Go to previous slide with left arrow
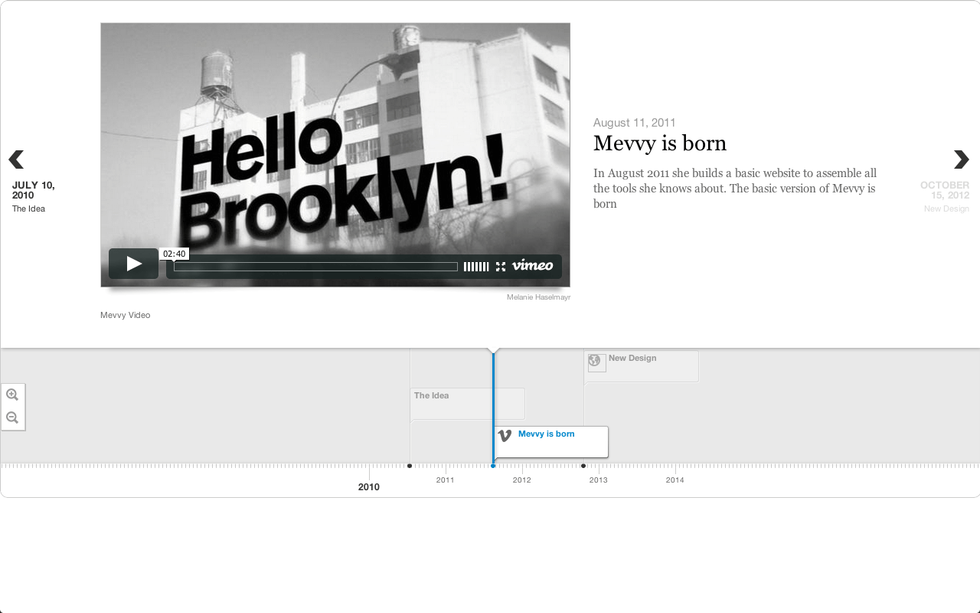 (x=16, y=159)
